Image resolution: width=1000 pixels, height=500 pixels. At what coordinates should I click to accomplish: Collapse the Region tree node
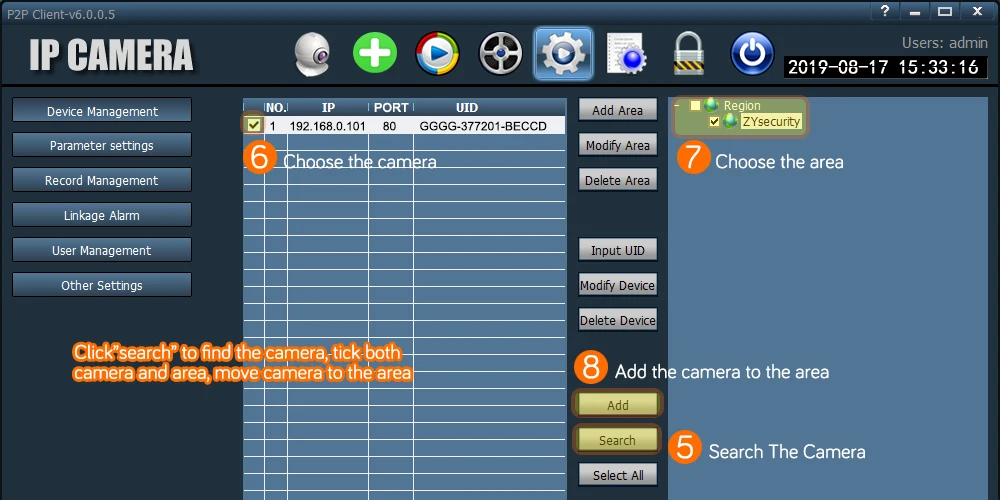676,106
